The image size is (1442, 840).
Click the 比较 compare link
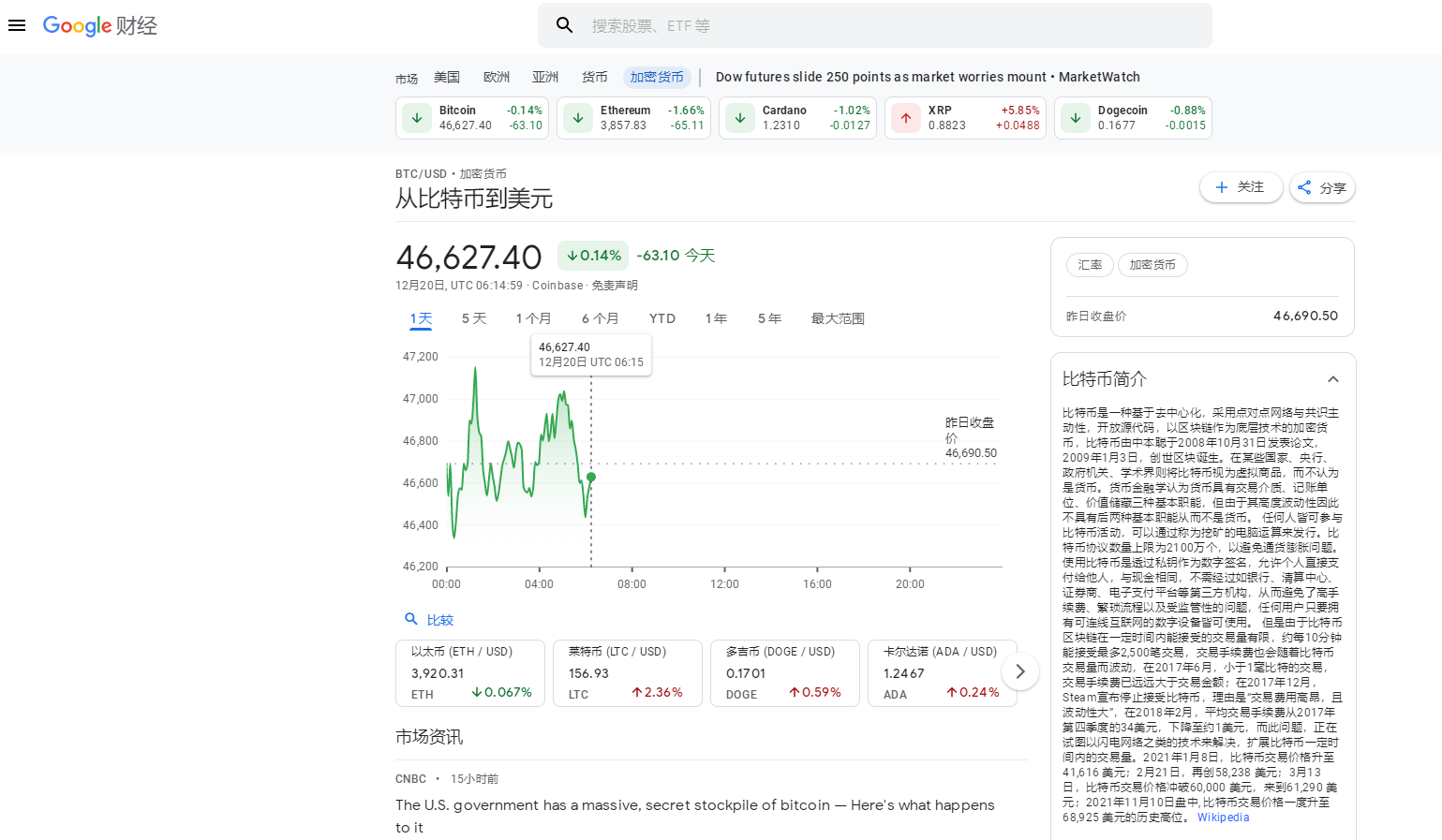[440, 620]
